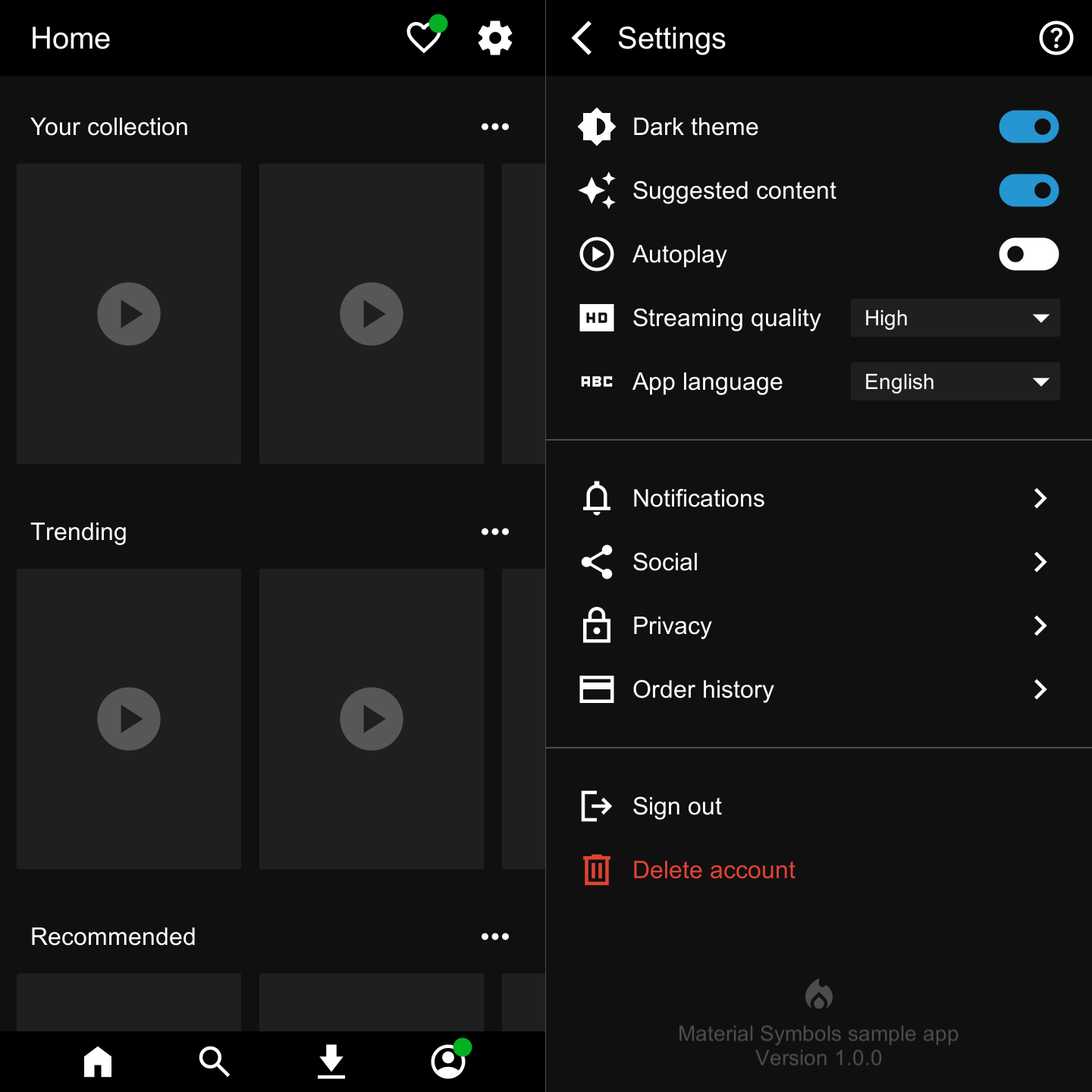
Task: Enable the Autoplay switch
Action: [1029, 254]
